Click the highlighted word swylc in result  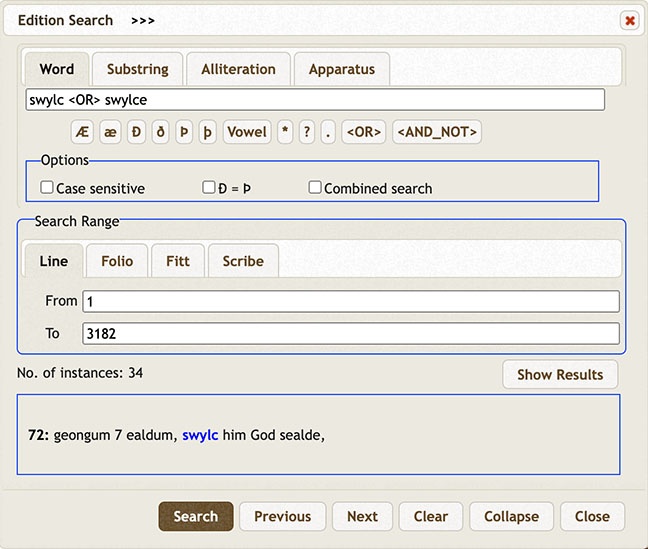click(x=200, y=435)
